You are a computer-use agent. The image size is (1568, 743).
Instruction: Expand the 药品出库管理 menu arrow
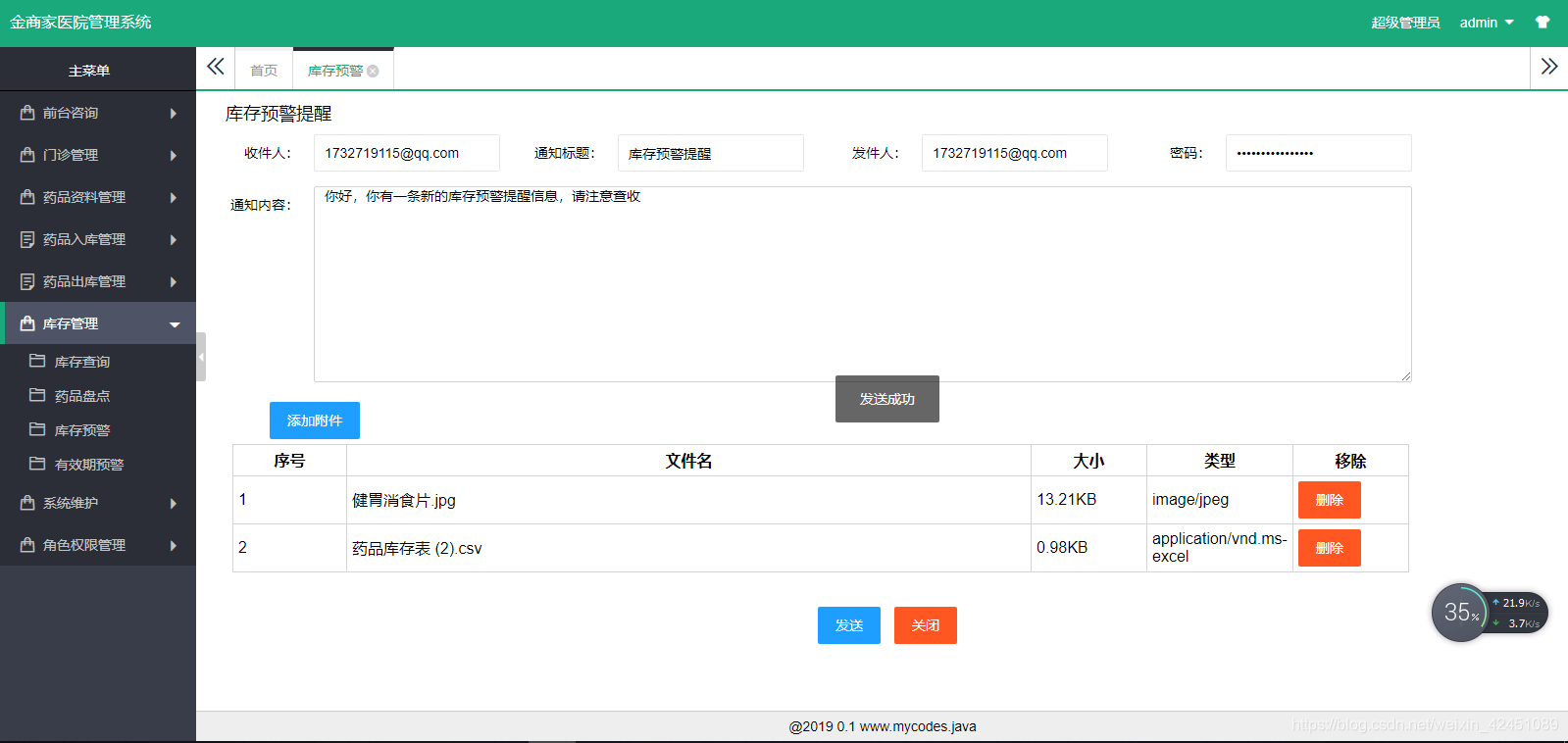click(x=174, y=281)
